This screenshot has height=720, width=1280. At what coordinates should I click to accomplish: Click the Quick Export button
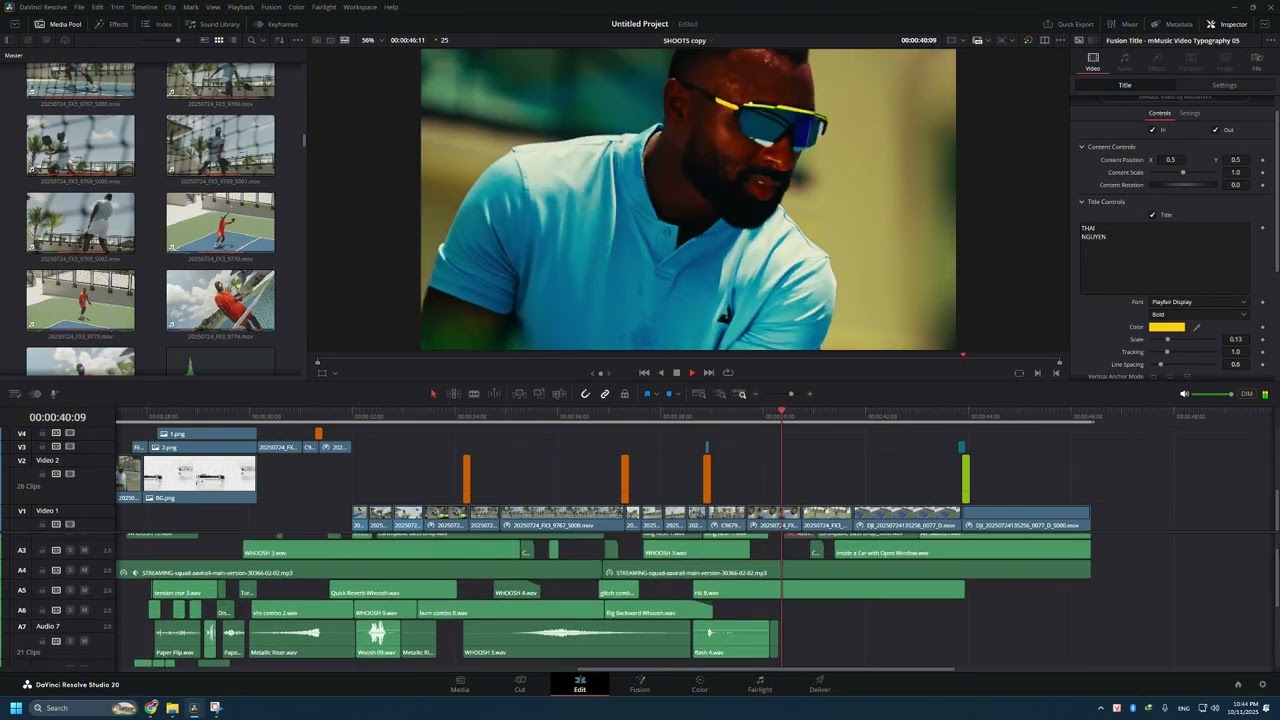pyautogui.click(x=1068, y=24)
